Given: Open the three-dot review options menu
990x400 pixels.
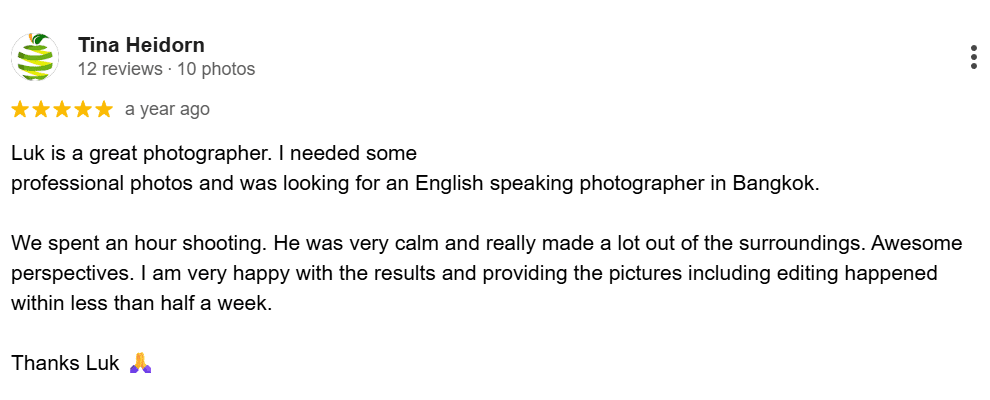Looking at the screenshot, I should coord(973,57).
